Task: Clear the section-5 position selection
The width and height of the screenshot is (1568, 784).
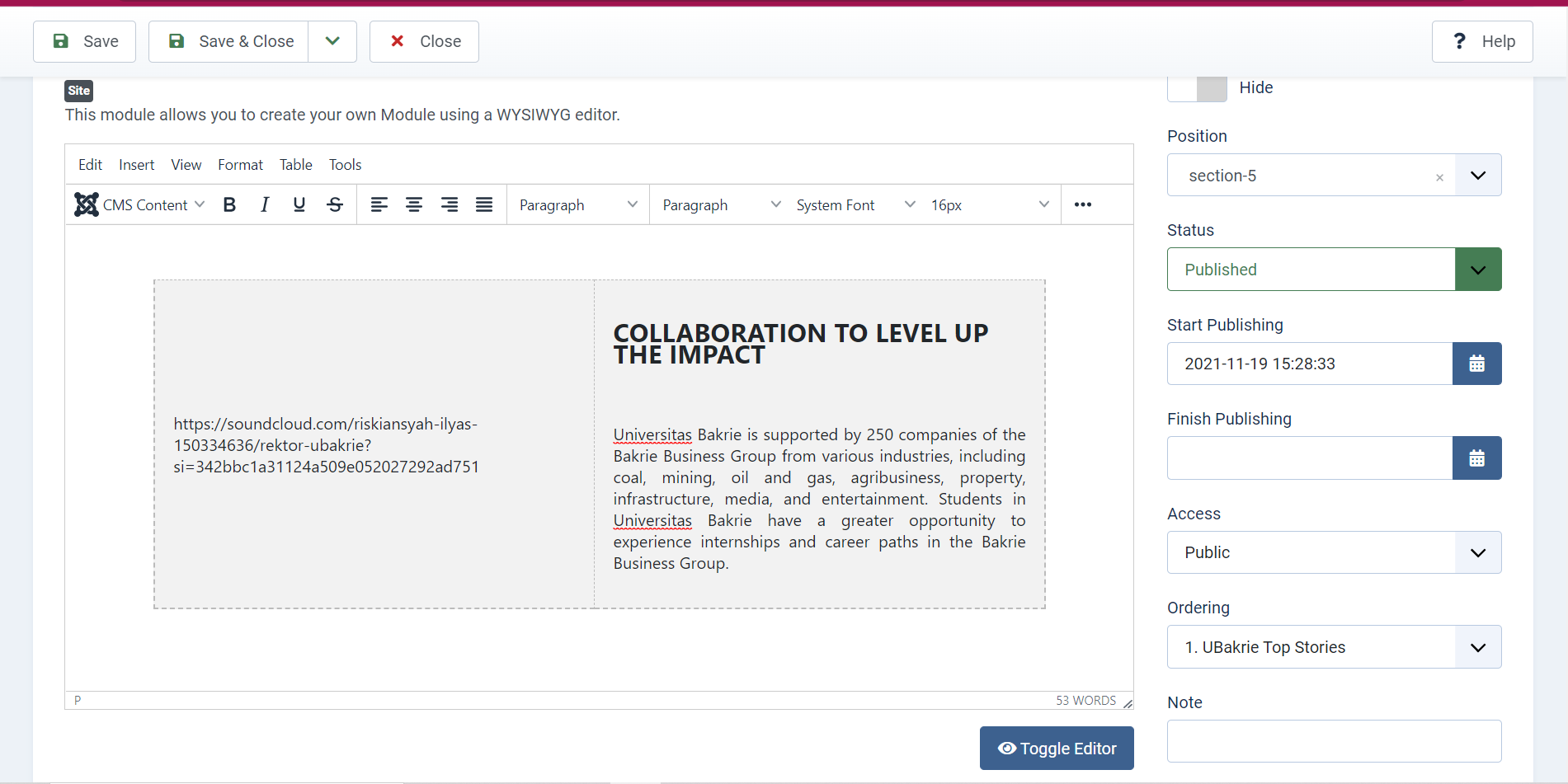Action: tap(1439, 177)
